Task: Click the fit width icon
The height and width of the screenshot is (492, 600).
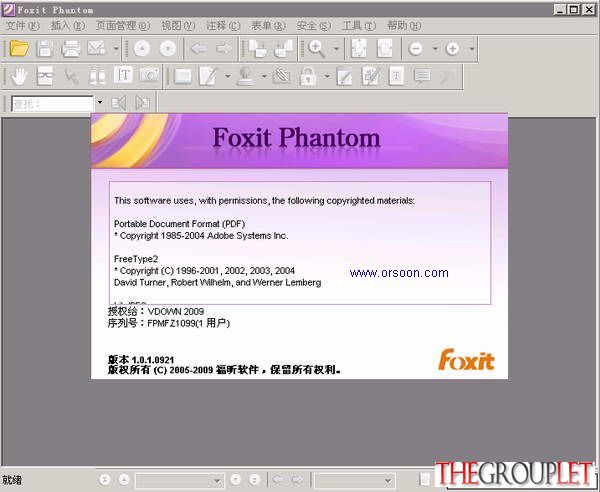Action: click(385, 49)
